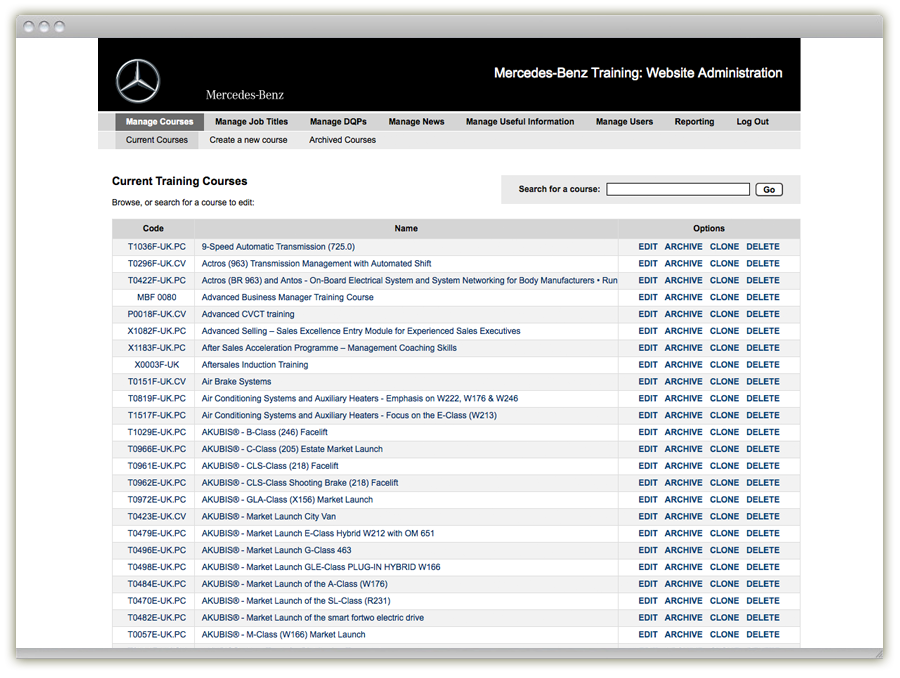Image resolution: width=900 pixels, height=678 pixels.
Task: Open the Manage Job Titles tab
Action: pos(251,122)
